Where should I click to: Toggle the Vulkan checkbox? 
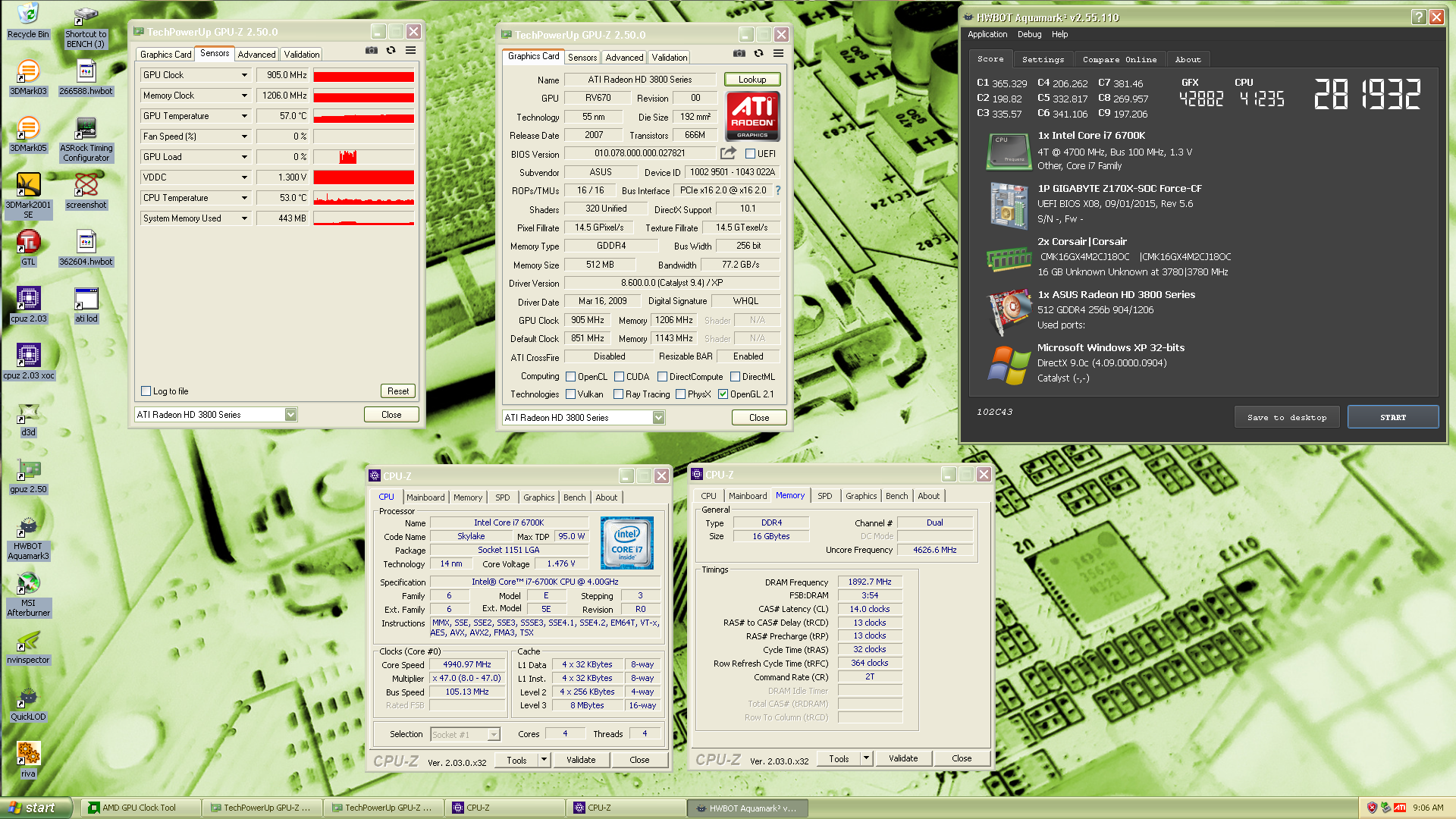[571, 394]
